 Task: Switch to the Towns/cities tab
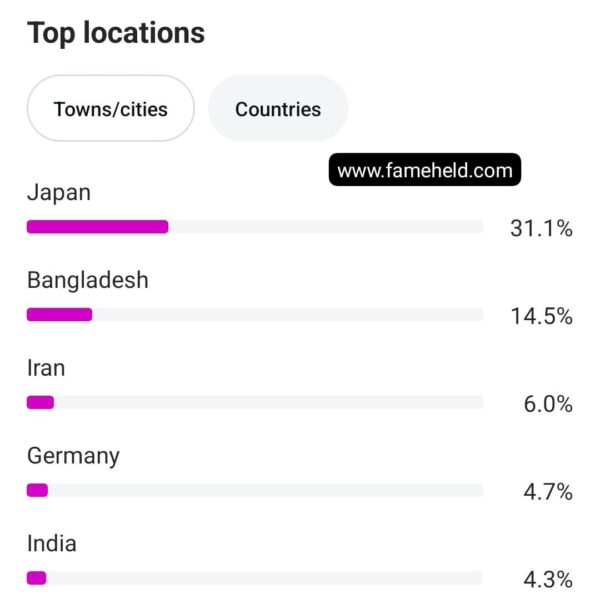(110, 109)
